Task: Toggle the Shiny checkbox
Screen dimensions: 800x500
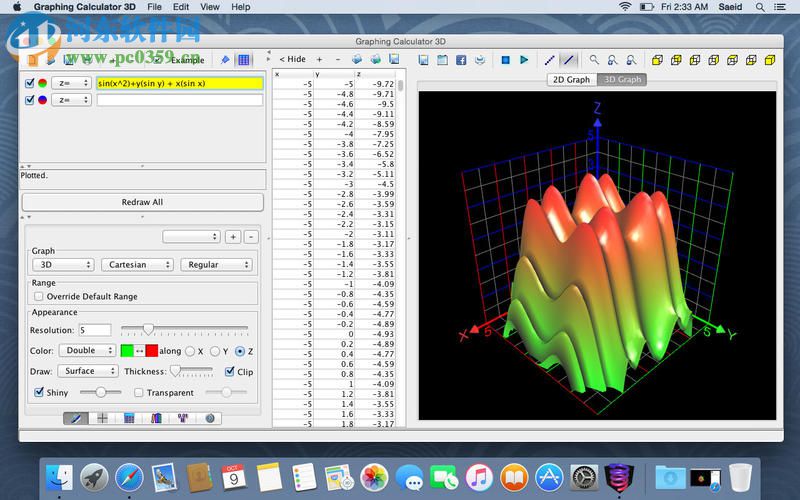Action: (x=39, y=392)
